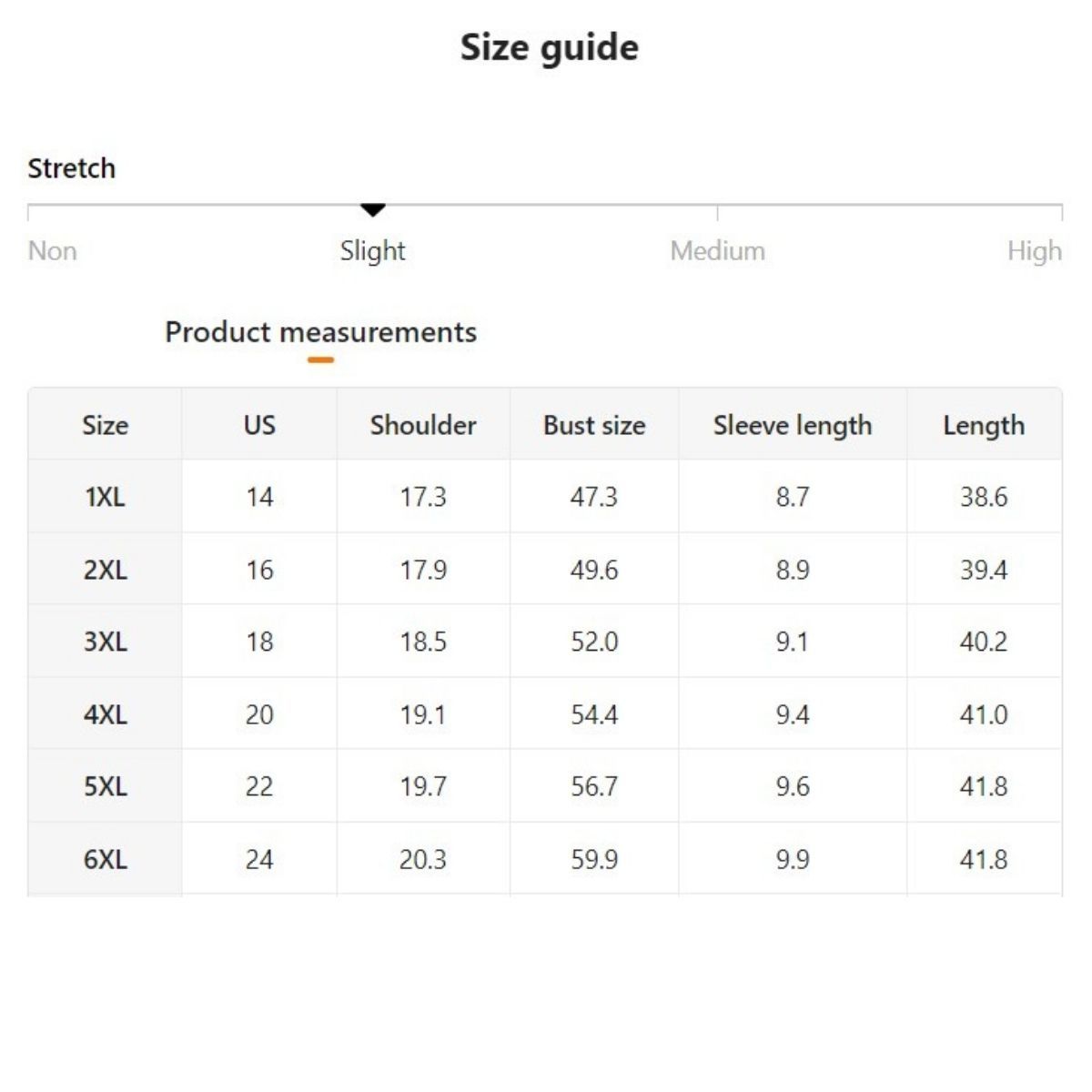The height and width of the screenshot is (1092, 1092).
Task: Select the Medium stretch level
Action: (x=717, y=251)
